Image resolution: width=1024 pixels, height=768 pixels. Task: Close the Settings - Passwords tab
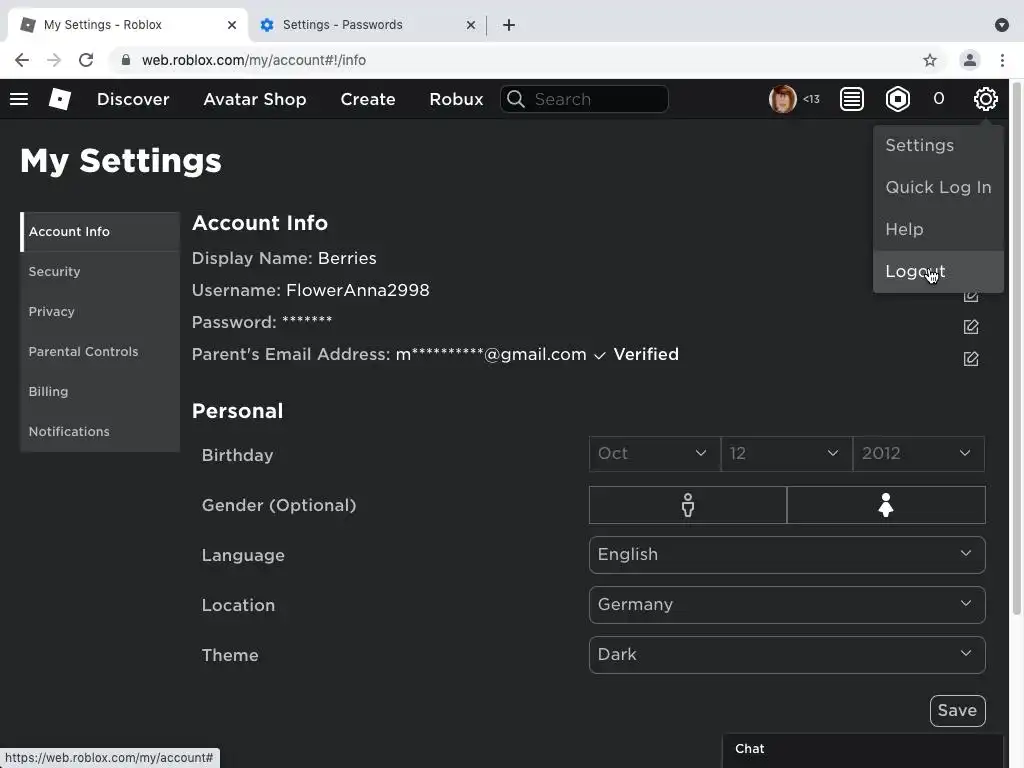pyautogui.click(x=470, y=25)
